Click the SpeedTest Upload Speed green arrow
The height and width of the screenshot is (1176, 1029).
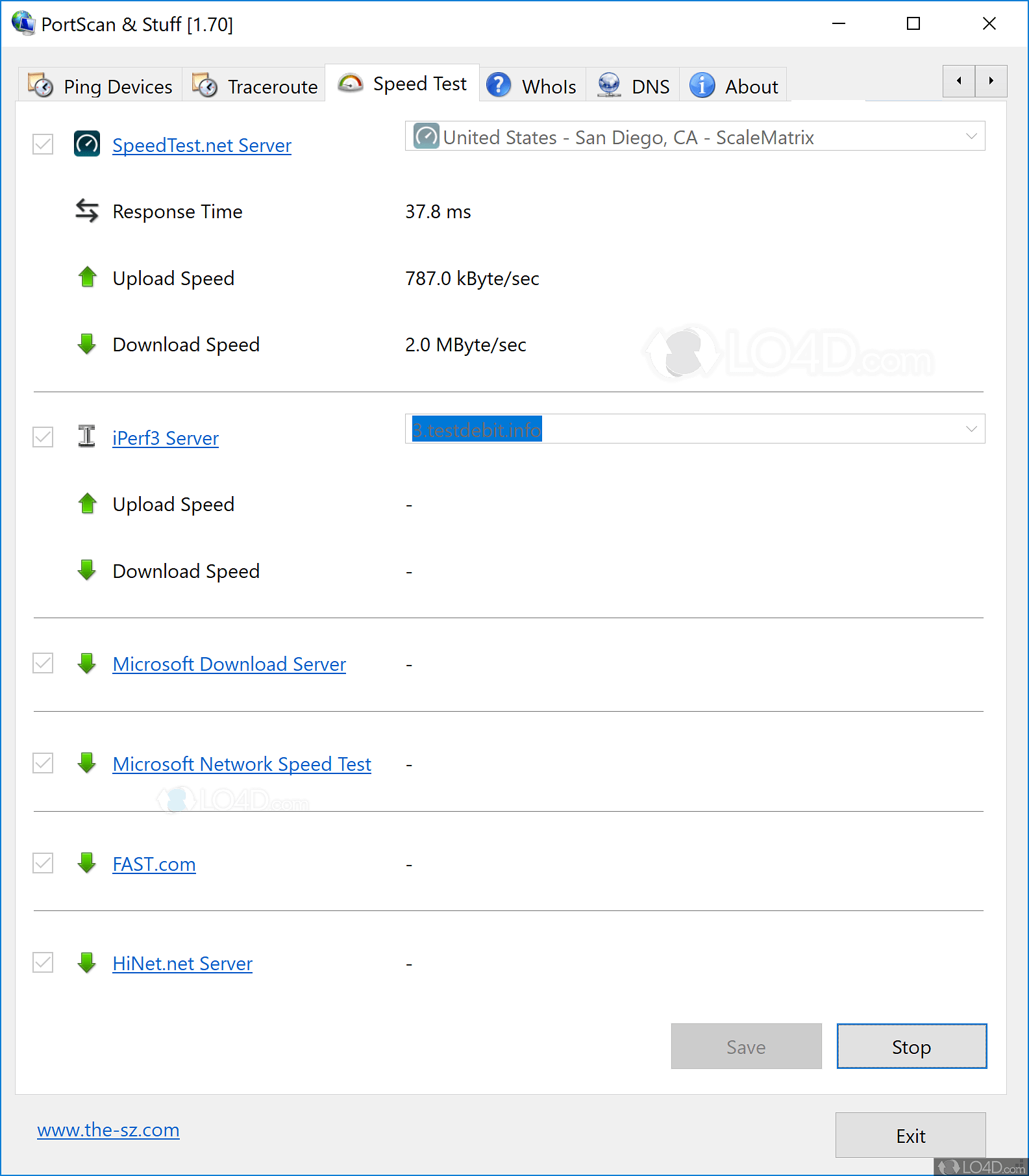(x=87, y=277)
